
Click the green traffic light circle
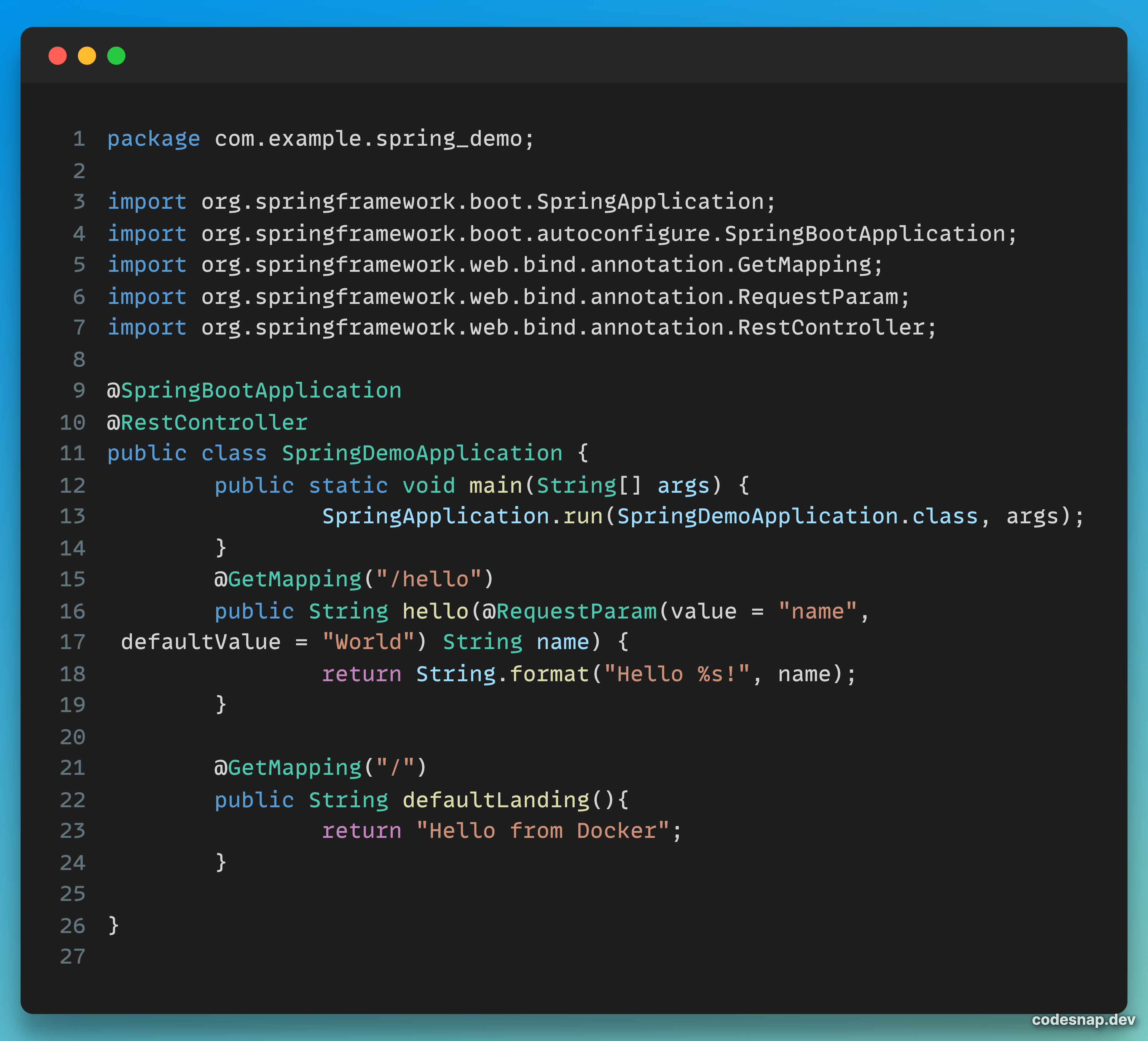(x=117, y=55)
